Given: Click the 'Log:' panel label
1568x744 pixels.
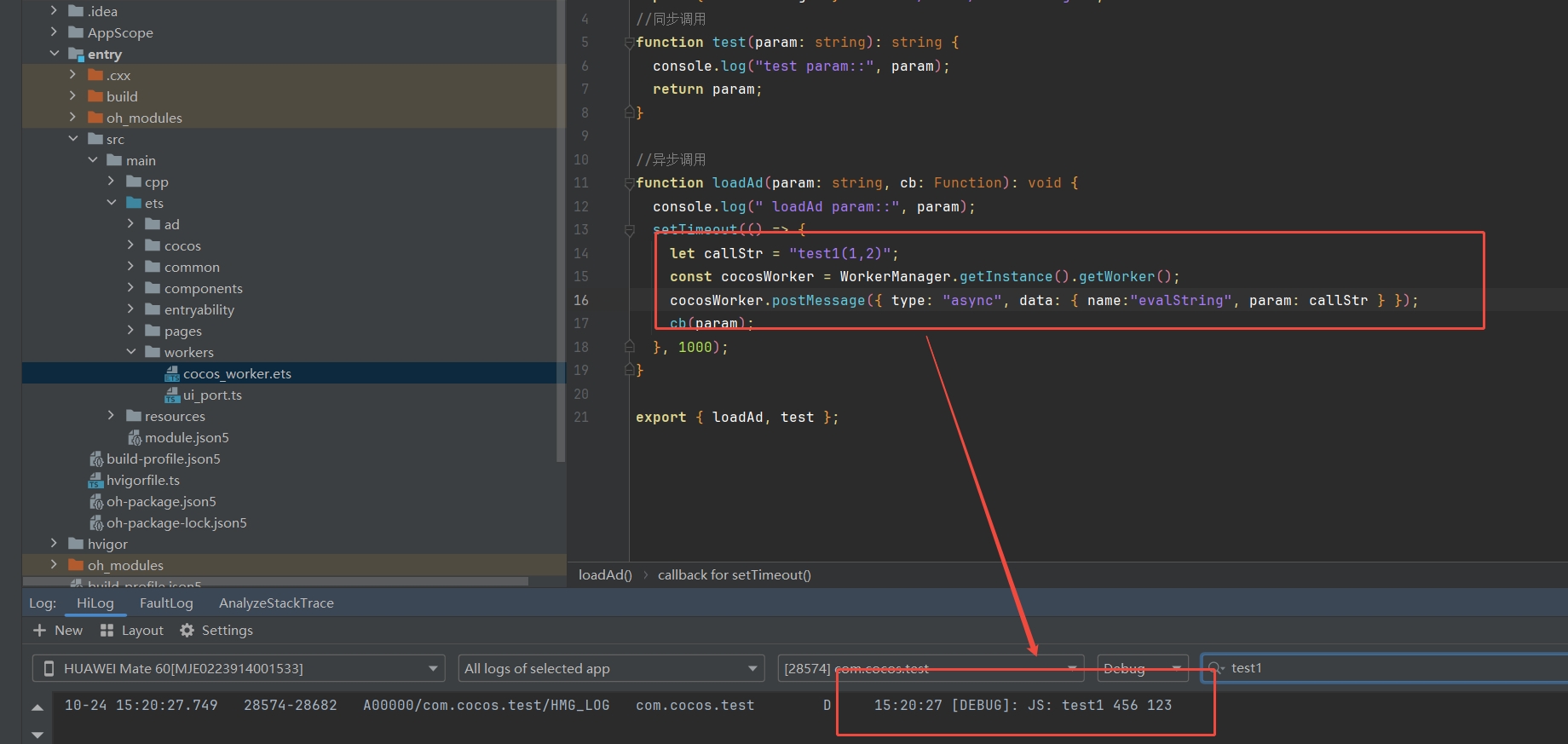Looking at the screenshot, I should click(x=43, y=603).
